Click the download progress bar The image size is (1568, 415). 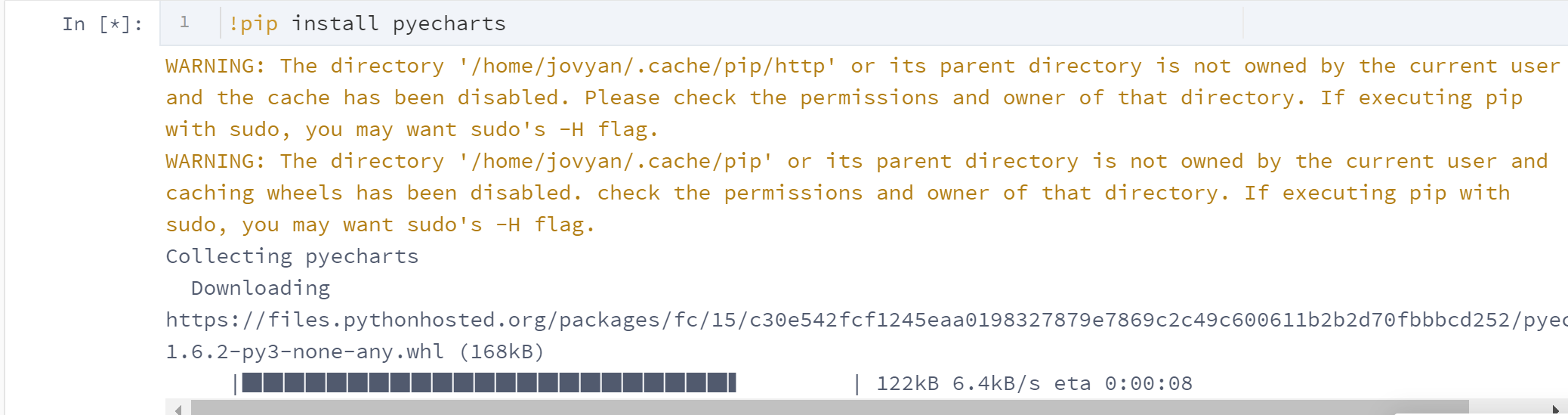coord(547,383)
